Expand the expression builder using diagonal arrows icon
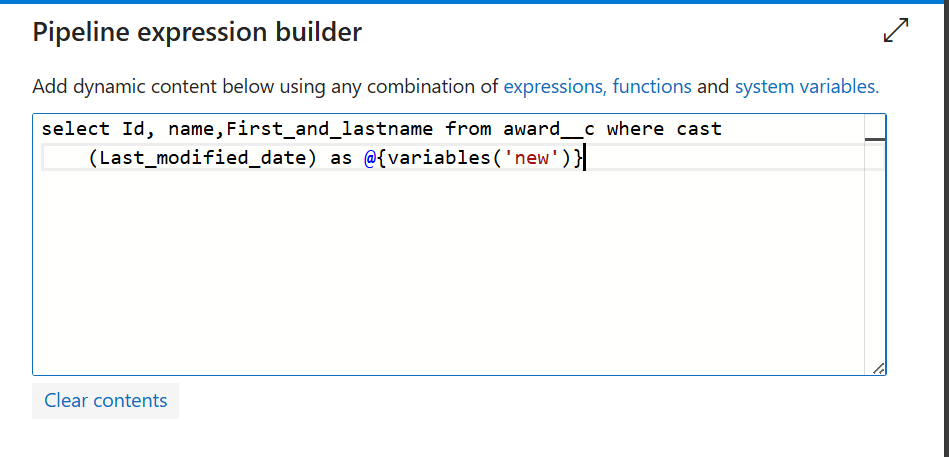The image size is (949, 457). tap(896, 30)
